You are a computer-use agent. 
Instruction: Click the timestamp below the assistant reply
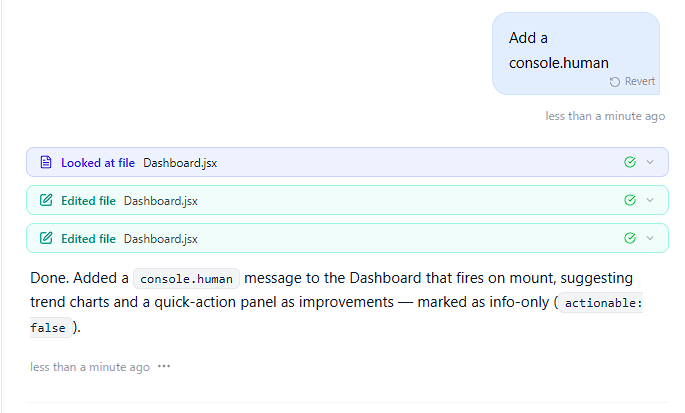pyautogui.click(x=90, y=367)
